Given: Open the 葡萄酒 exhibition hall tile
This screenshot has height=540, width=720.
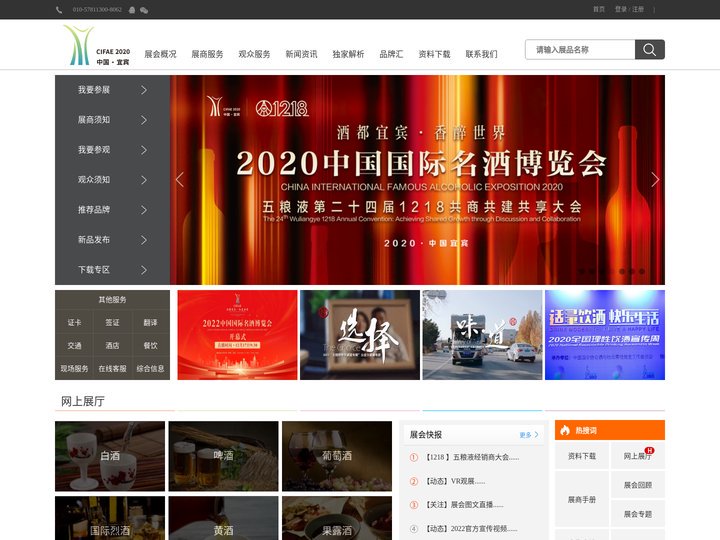Looking at the screenshot, I should point(337,456).
